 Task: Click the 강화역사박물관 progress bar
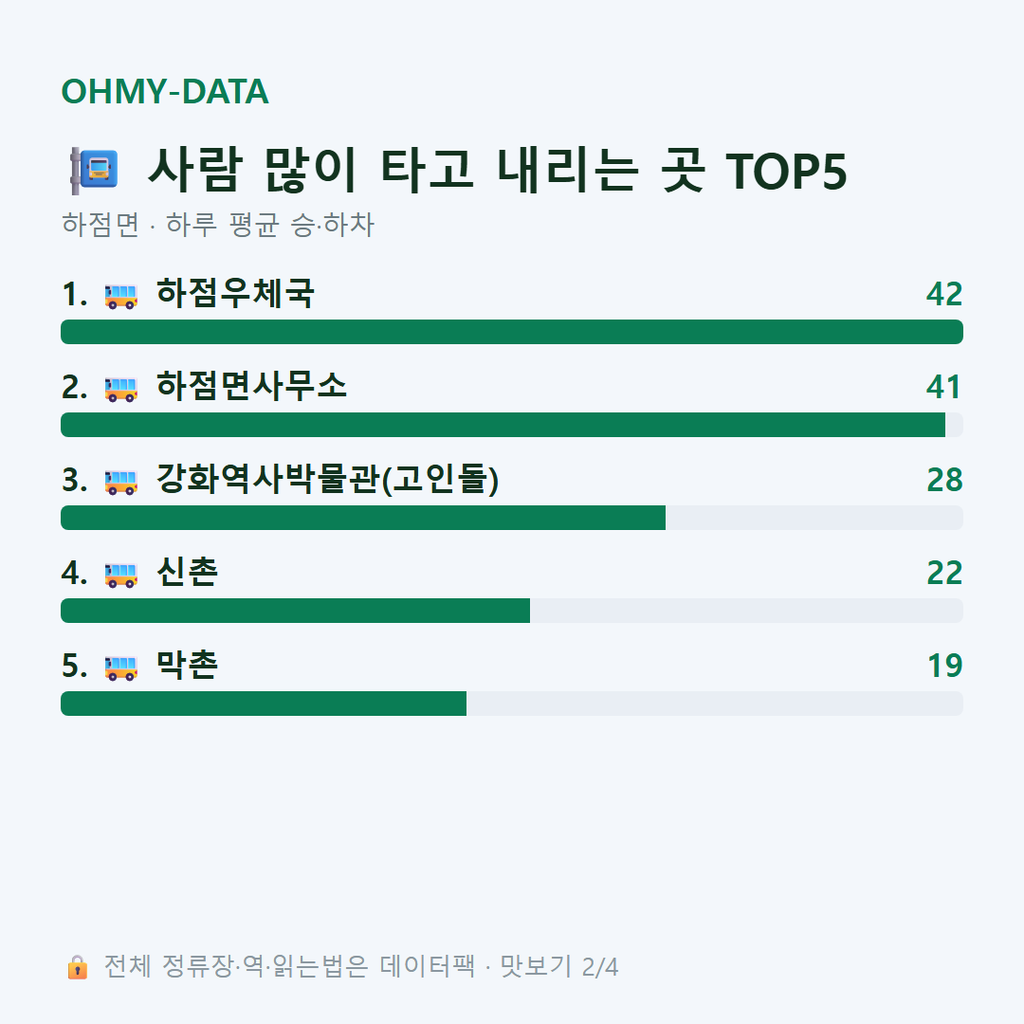(x=512, y=518)
